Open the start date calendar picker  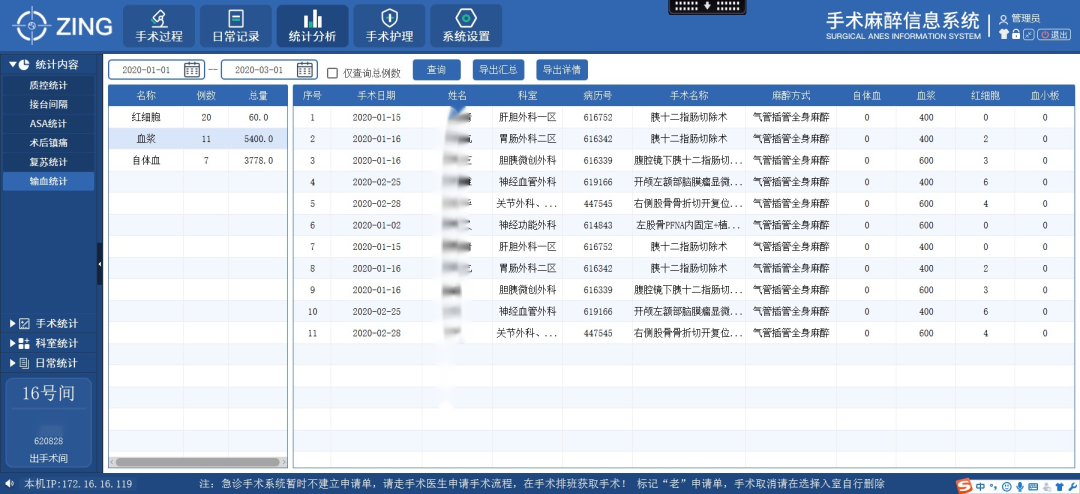coord(192,70)
